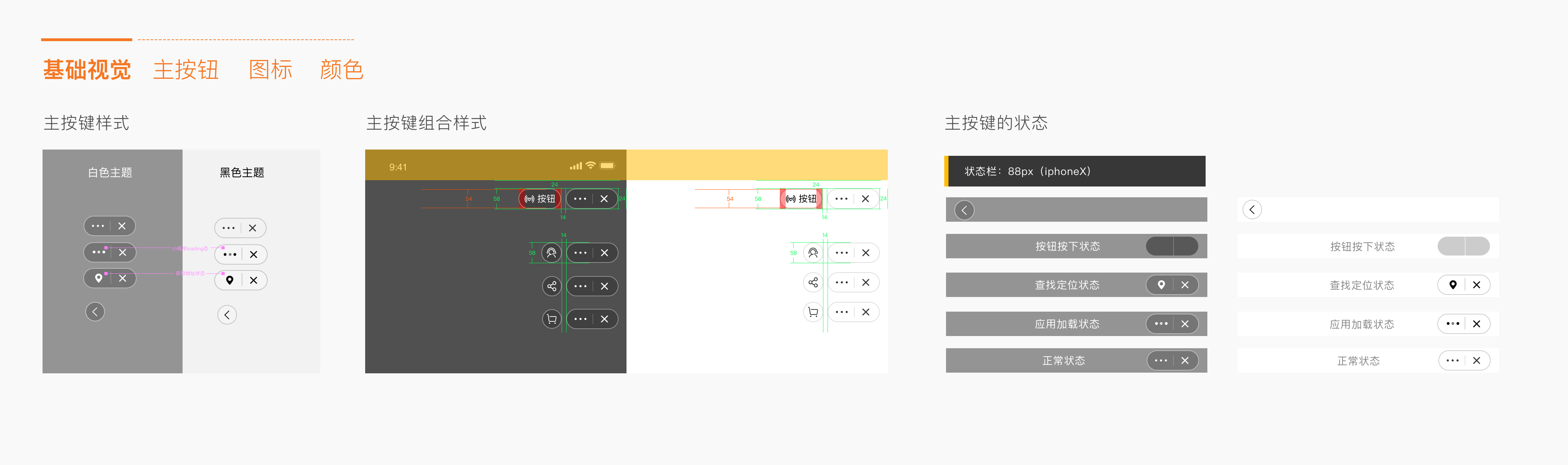The width and height of the screenshot is (1568, 465).
Task: Open more menu beside dark mockup share icon
Action: coord(581,286)
